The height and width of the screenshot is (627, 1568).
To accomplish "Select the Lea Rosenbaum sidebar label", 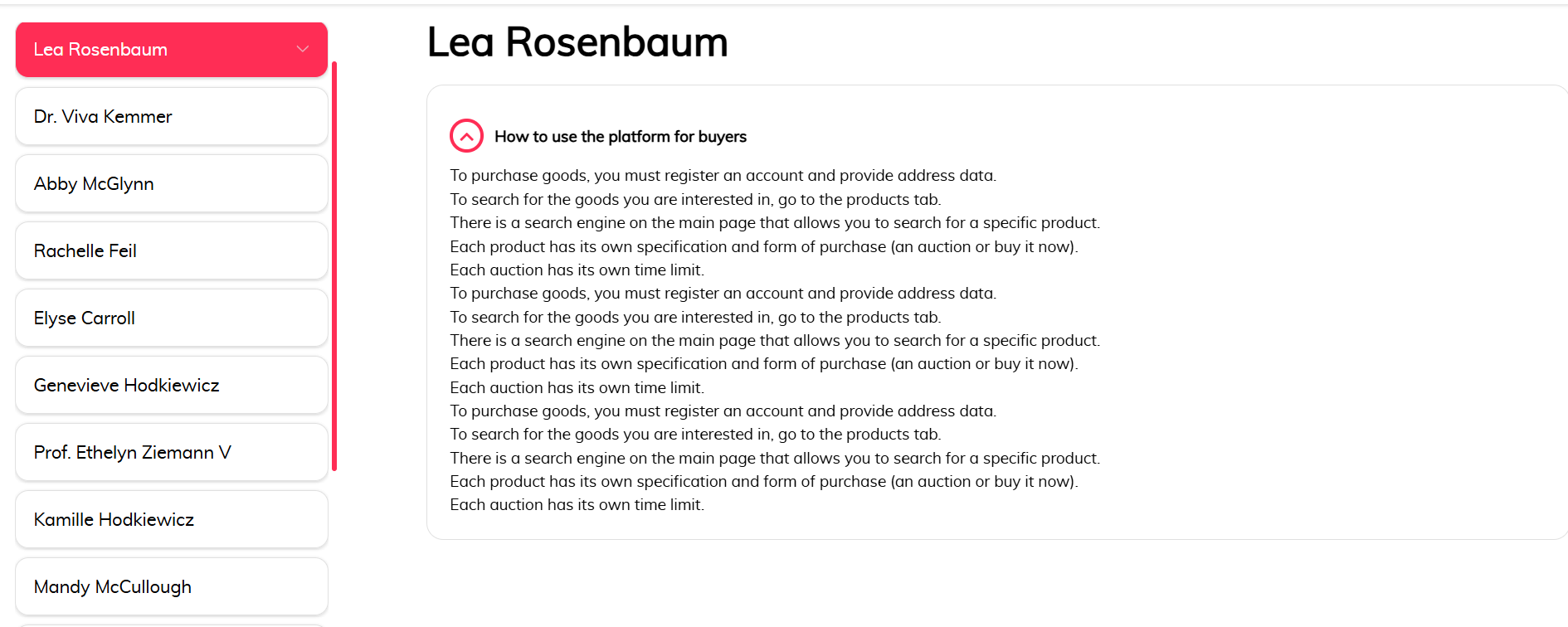I will pos(100,50).
